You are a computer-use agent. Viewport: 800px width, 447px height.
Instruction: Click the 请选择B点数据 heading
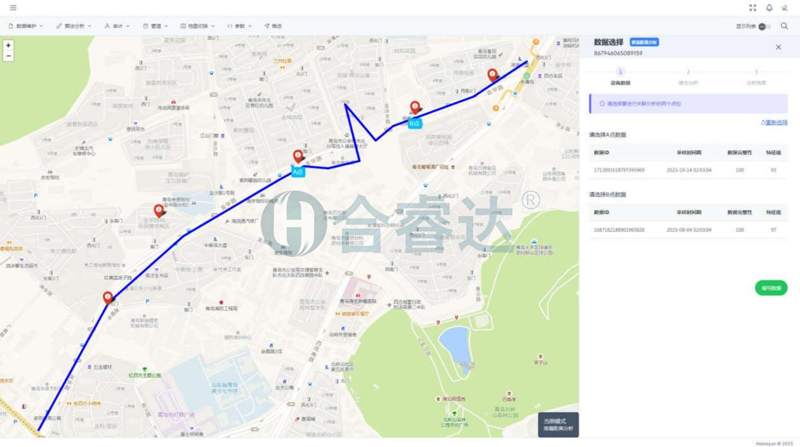[608, 194]
